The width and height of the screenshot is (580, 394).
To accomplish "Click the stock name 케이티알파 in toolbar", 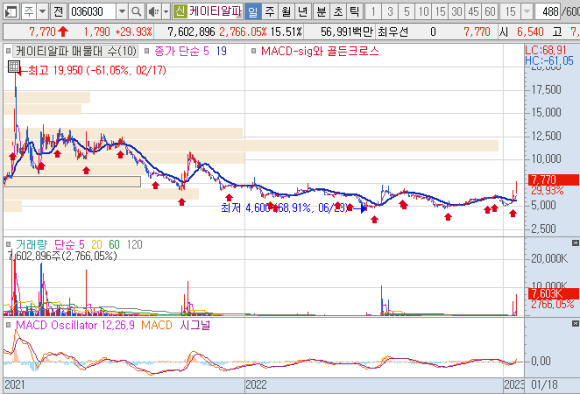I will click(215, 11).
